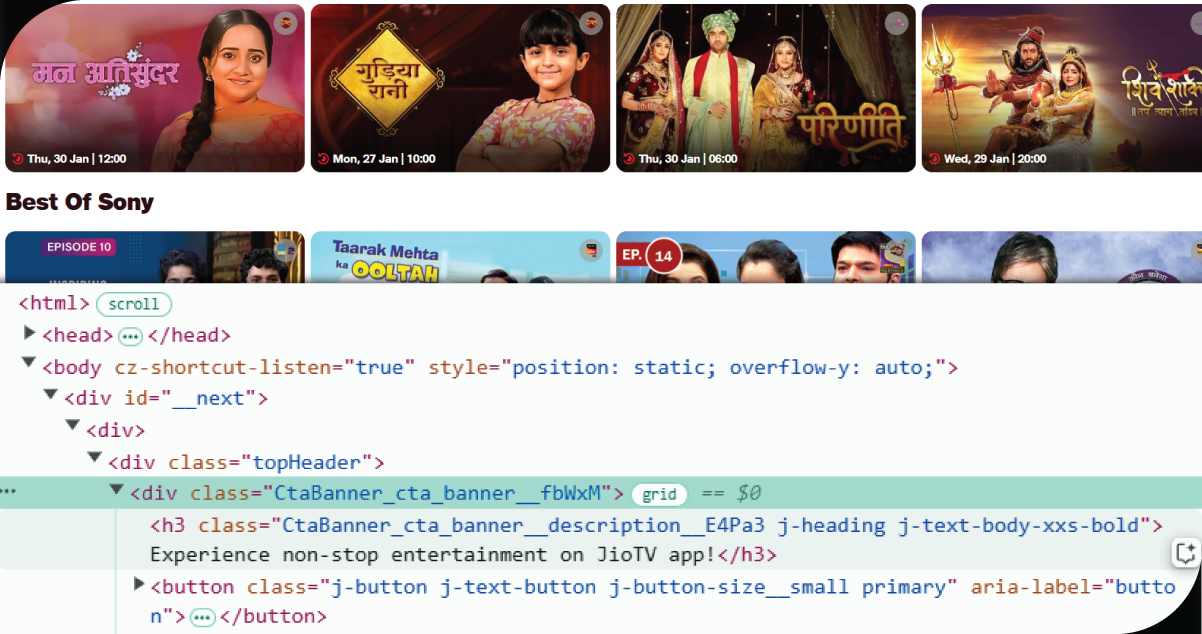
Task: Collapse the body element node
Action: coord(29,365)
